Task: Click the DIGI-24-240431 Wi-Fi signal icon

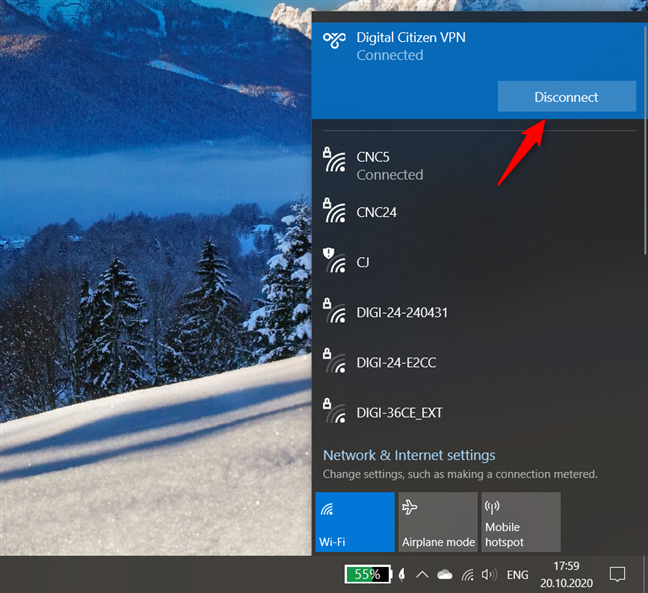Action: tap(334, 311)
